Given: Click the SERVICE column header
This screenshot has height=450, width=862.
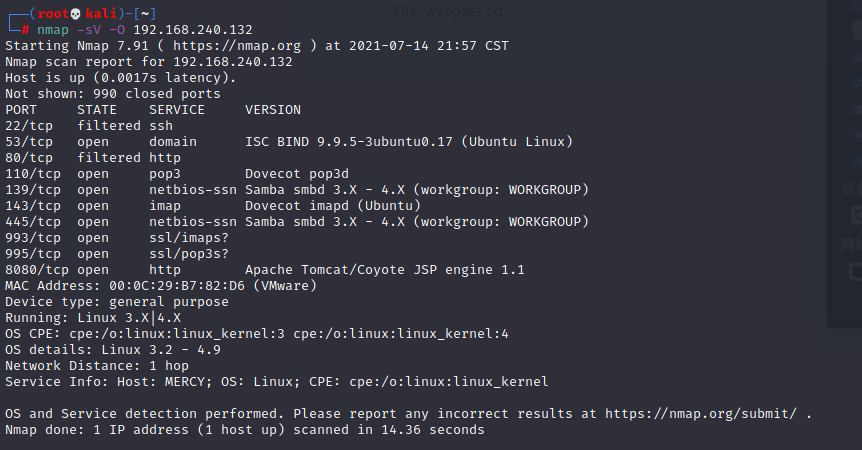Looking at the screenshot, I should coord(176,110).
